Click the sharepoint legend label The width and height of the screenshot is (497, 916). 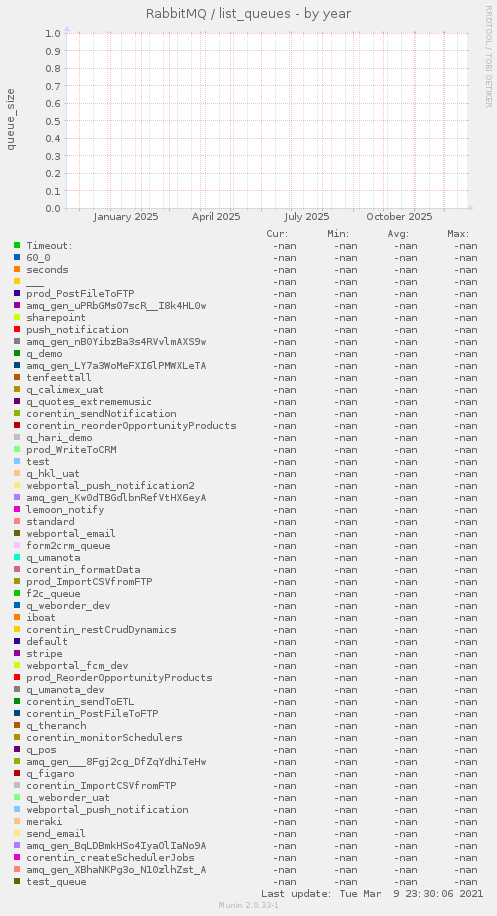point(56,318)
